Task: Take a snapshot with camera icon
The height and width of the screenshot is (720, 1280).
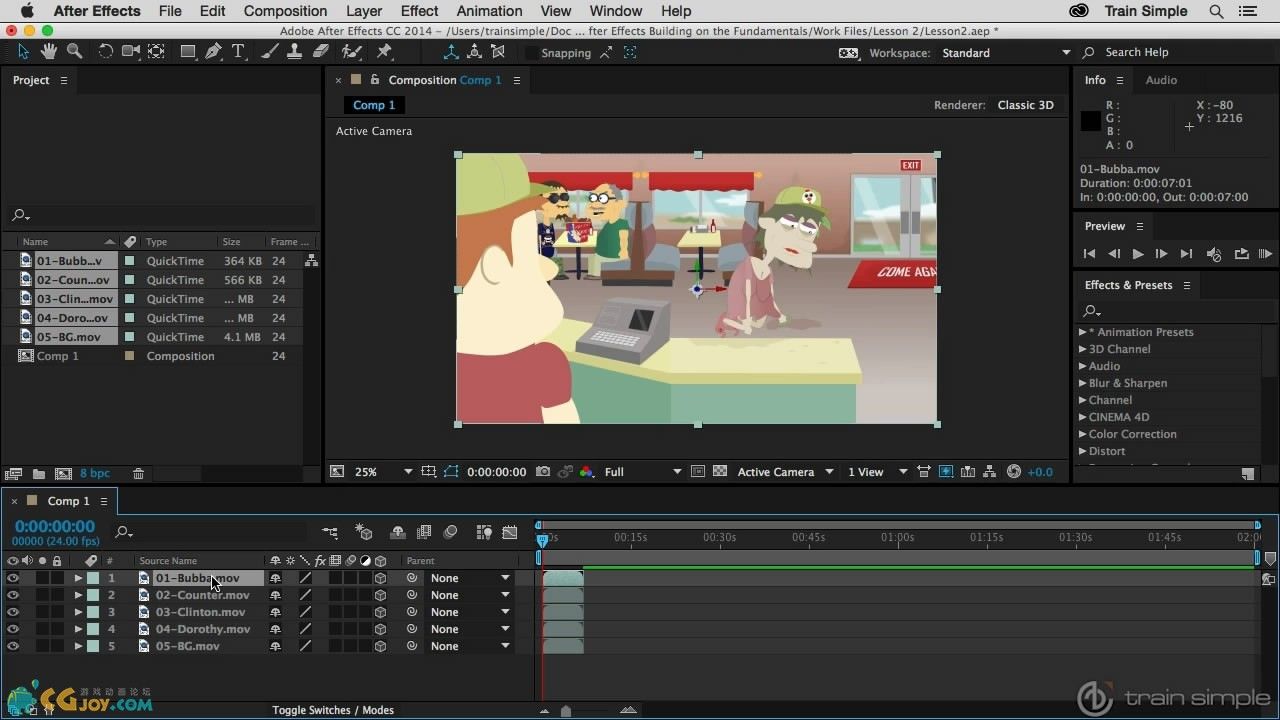Action: pos(543,472)
